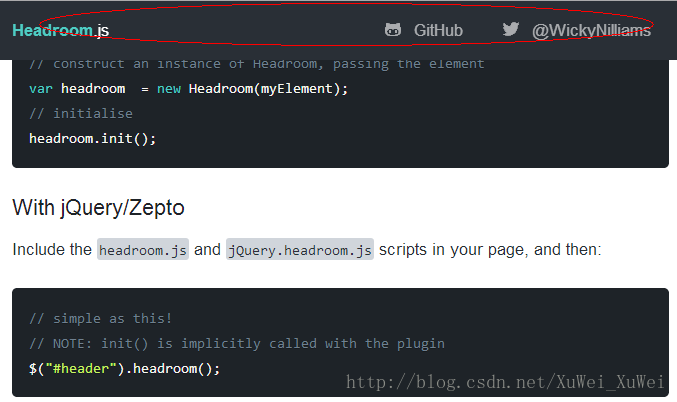Click the simple as this! comment
Screen dimensions: 677x402
(x=101, y=319)
